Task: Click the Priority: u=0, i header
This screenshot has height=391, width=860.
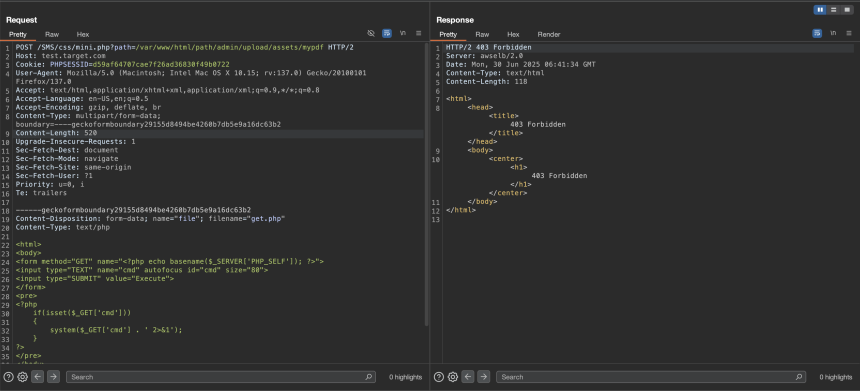Action: pyautogui.click(x=49, y=184)
